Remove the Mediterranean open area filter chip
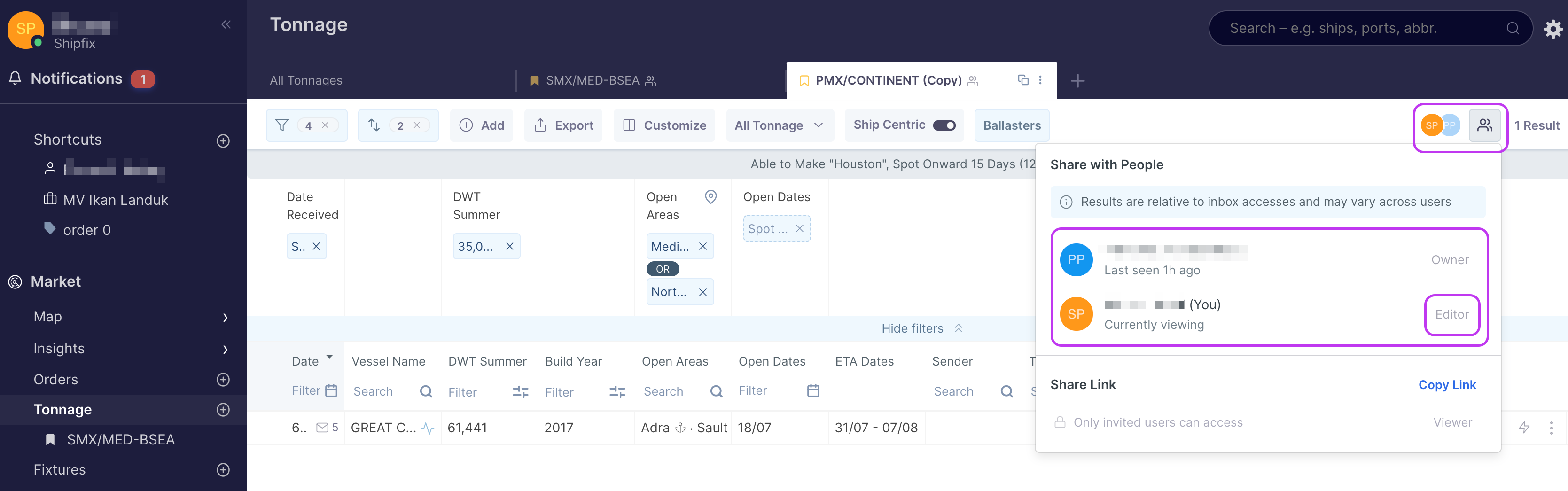Image resolution: width=1568 pixels, height=491 pixels. (x=702, y=246)
